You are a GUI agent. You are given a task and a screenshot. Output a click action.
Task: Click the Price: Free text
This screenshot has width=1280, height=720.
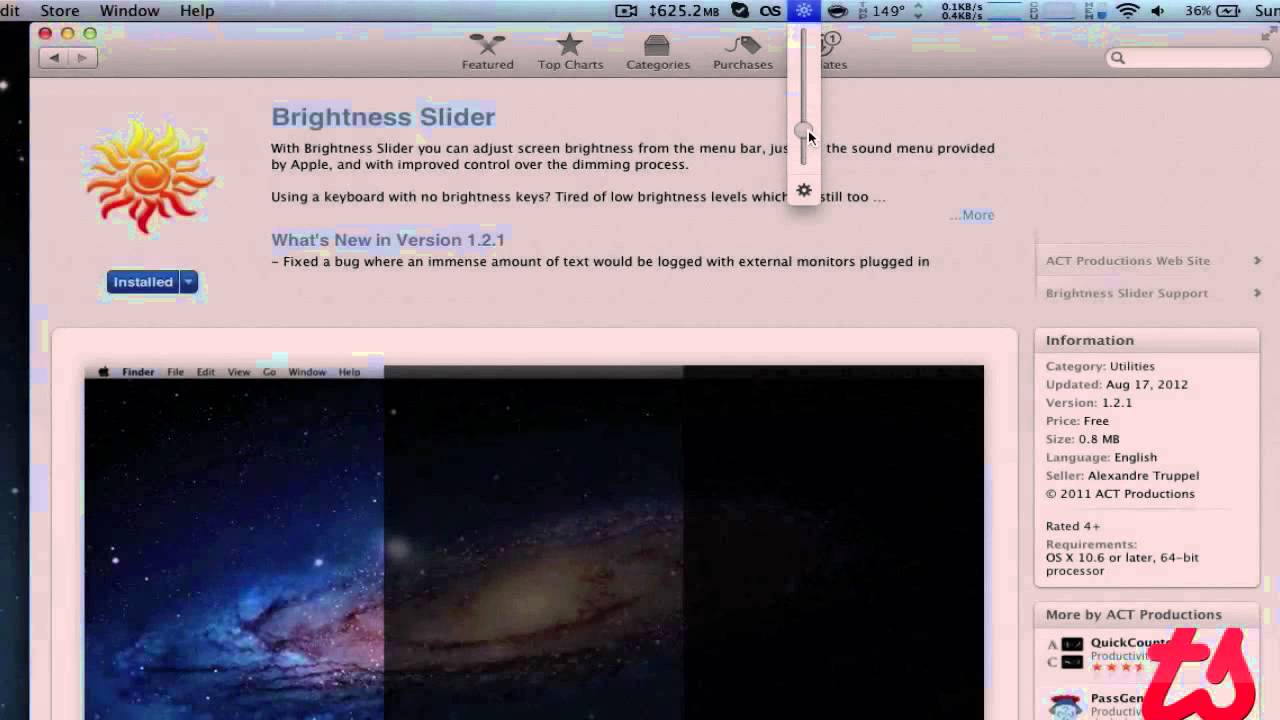[1077, 421]
